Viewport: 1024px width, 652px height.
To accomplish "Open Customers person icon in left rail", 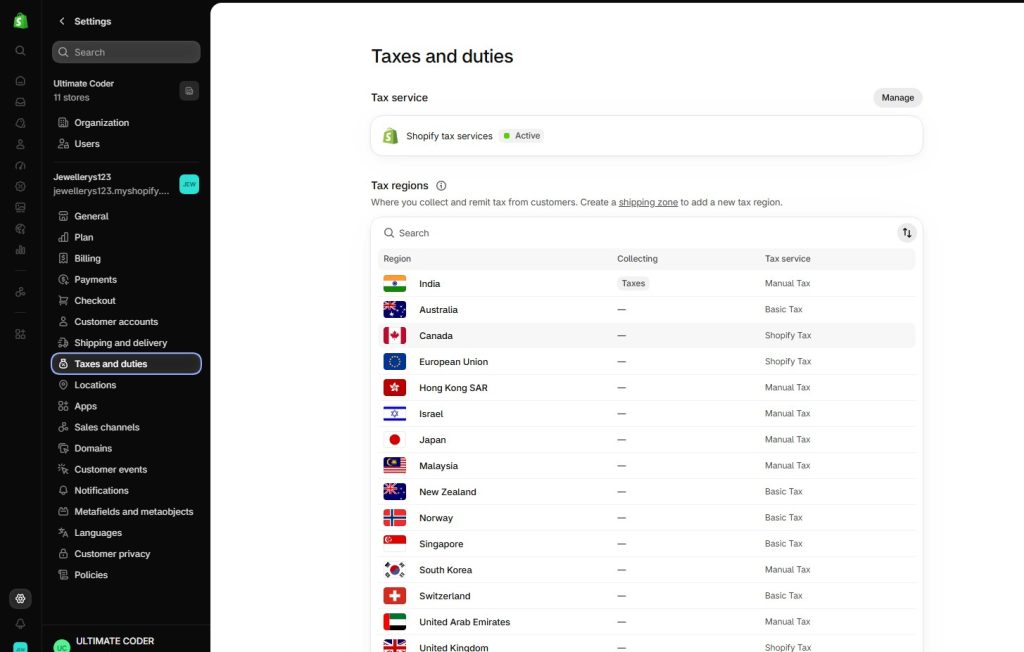I will click(x=20, y=144).
